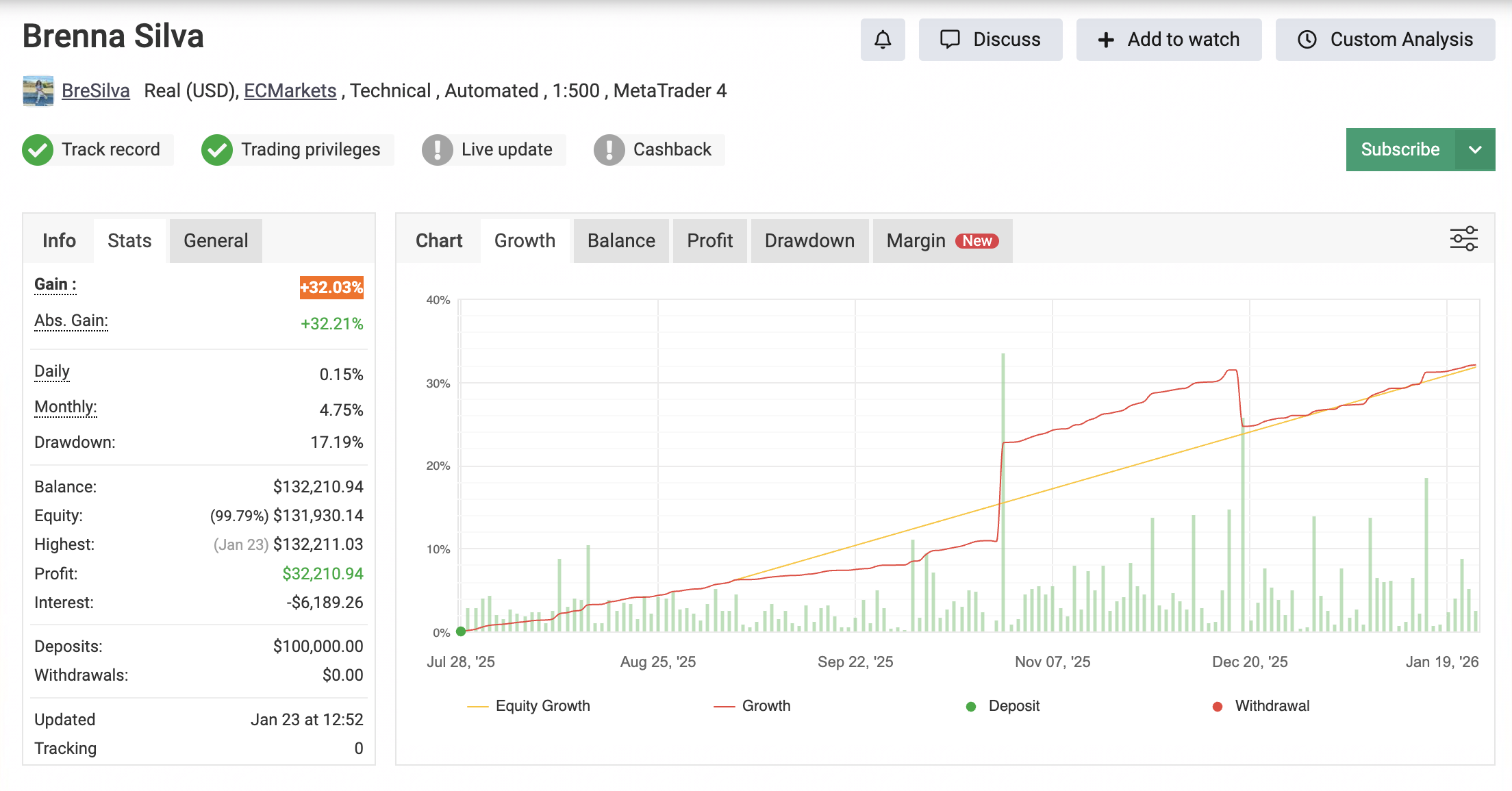Viewport: 1512px width, 791px height.
Task: Click the trader avatar thumbnail
Action: [x=38, y=90]
